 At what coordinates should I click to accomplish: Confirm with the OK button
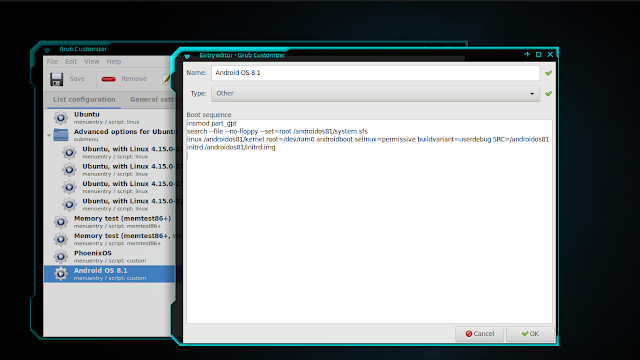coord(530,334)
